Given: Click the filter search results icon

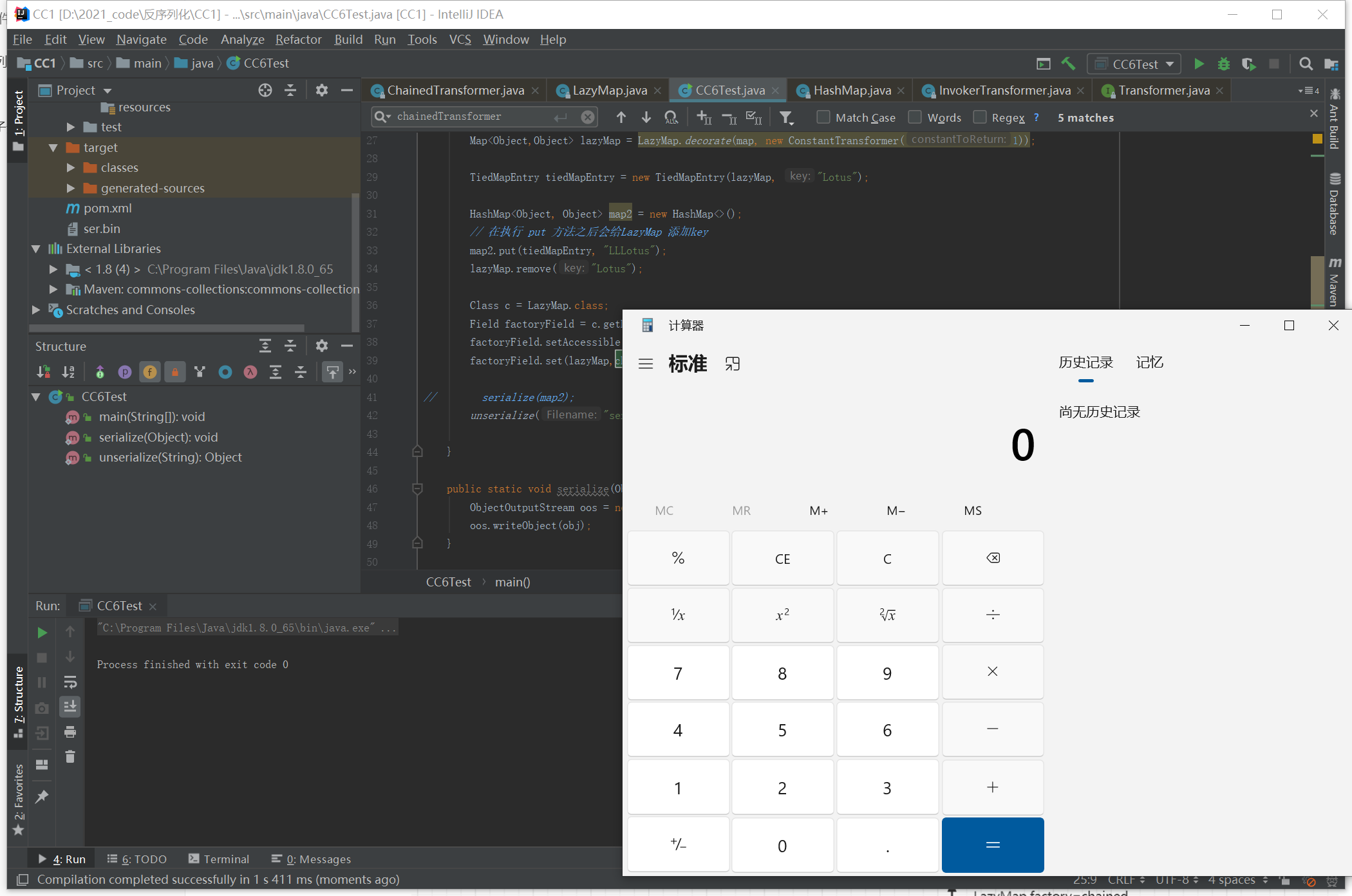Looking at the screenshot, I should point(786,117).
